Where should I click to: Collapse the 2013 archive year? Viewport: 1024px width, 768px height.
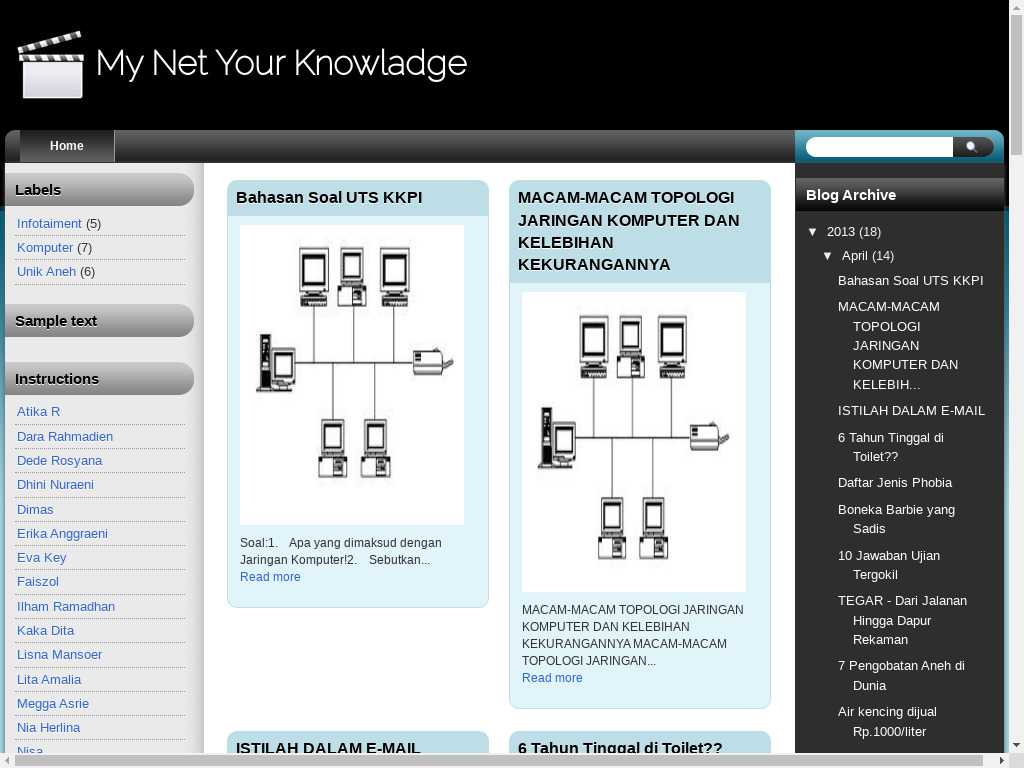point(813,232)
